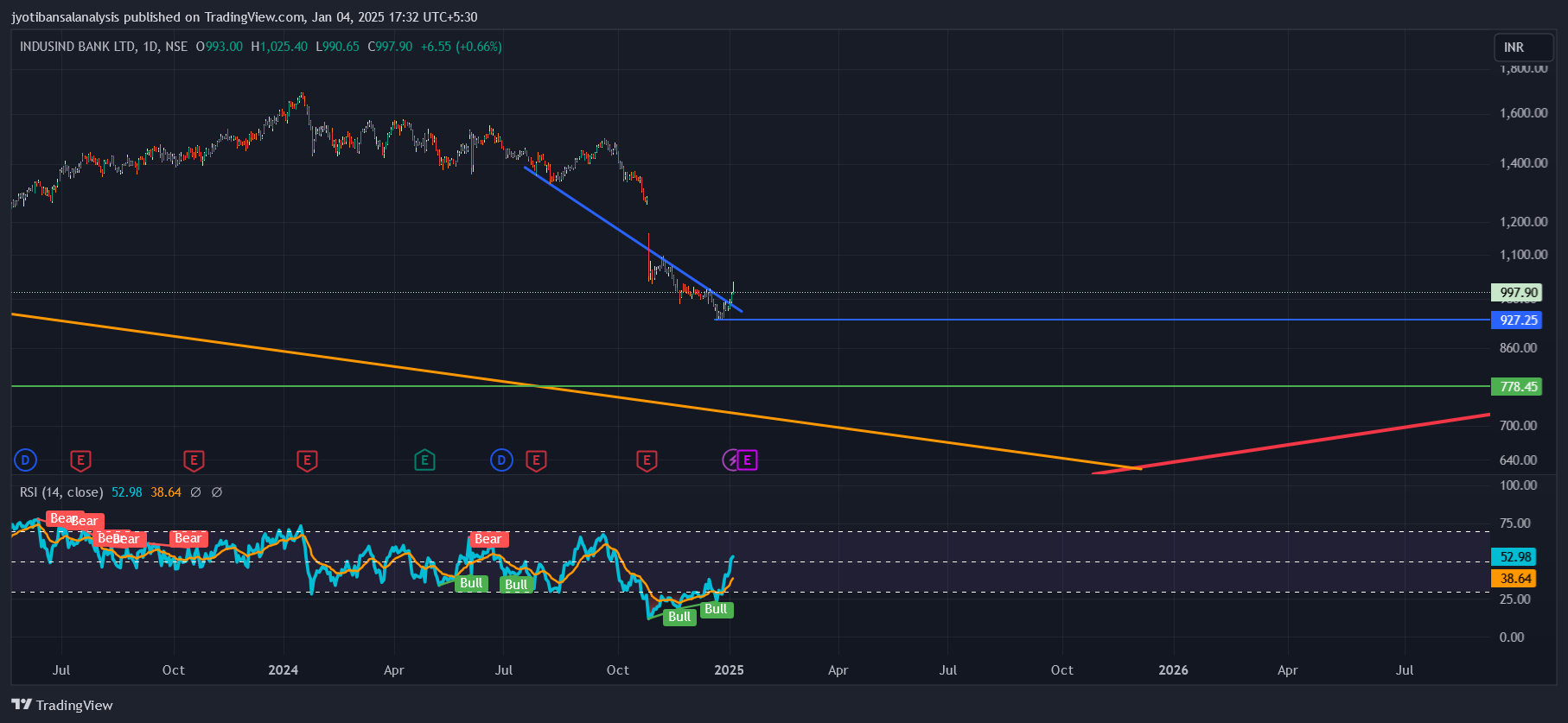Click the open value O993.00
Viewport: 1568px width, 723px height.
[x=220, y=47]
